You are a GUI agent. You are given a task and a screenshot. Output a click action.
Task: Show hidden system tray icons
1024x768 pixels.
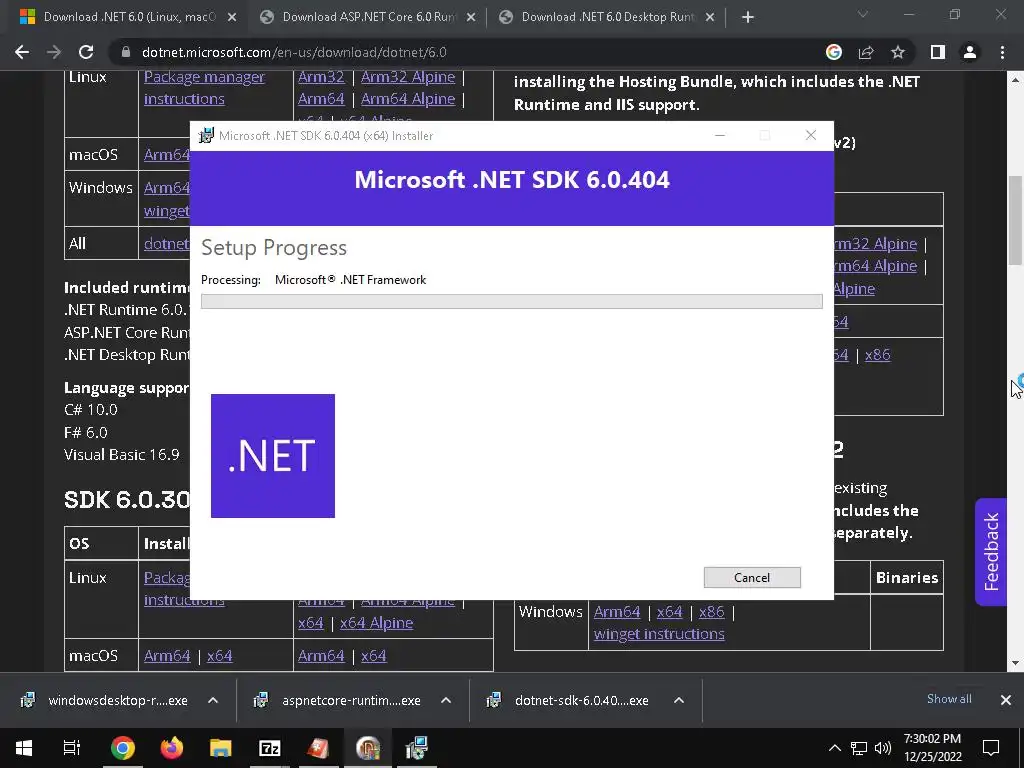835,748
